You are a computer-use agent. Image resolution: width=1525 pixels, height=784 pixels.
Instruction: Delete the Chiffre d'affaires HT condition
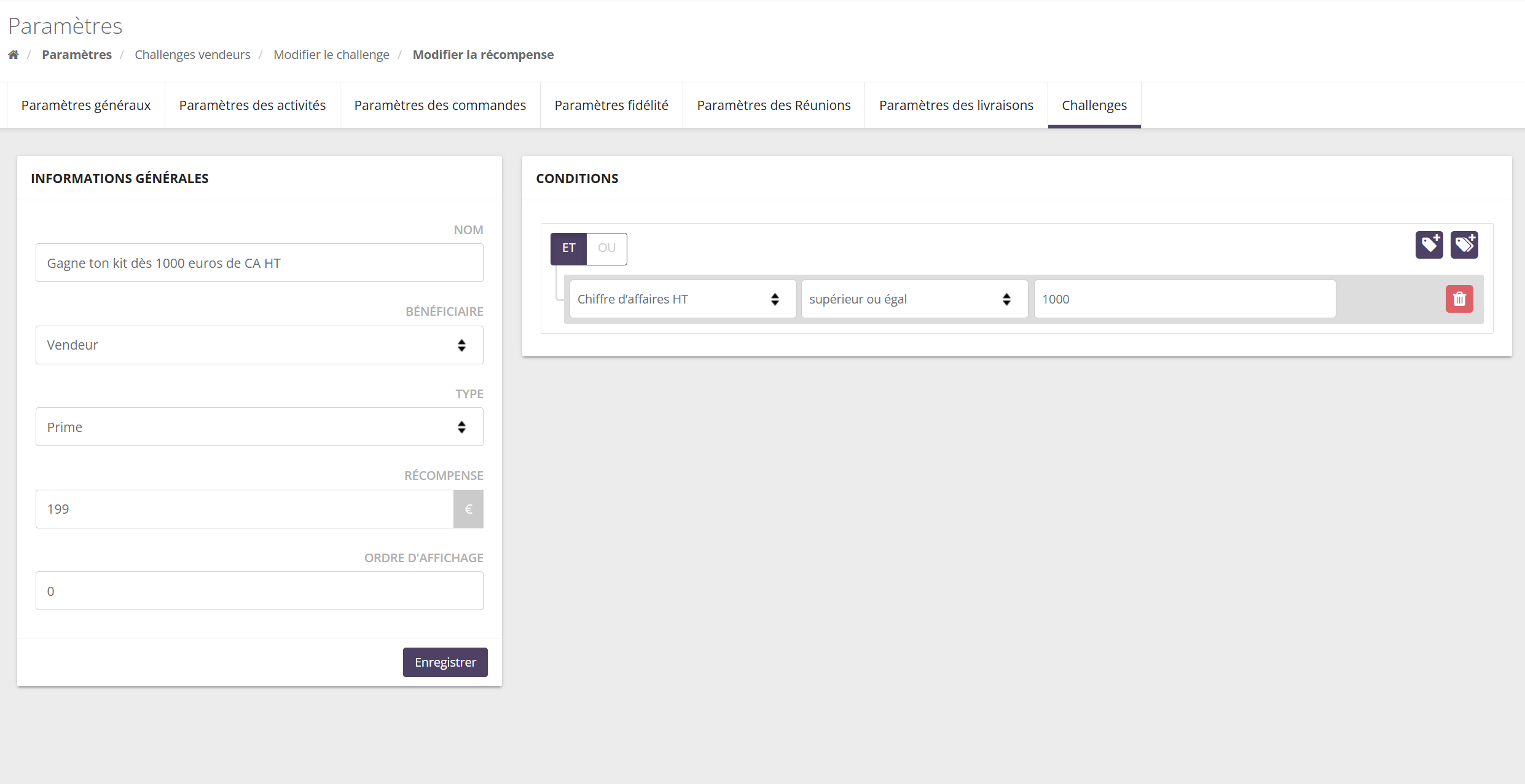1459,299
